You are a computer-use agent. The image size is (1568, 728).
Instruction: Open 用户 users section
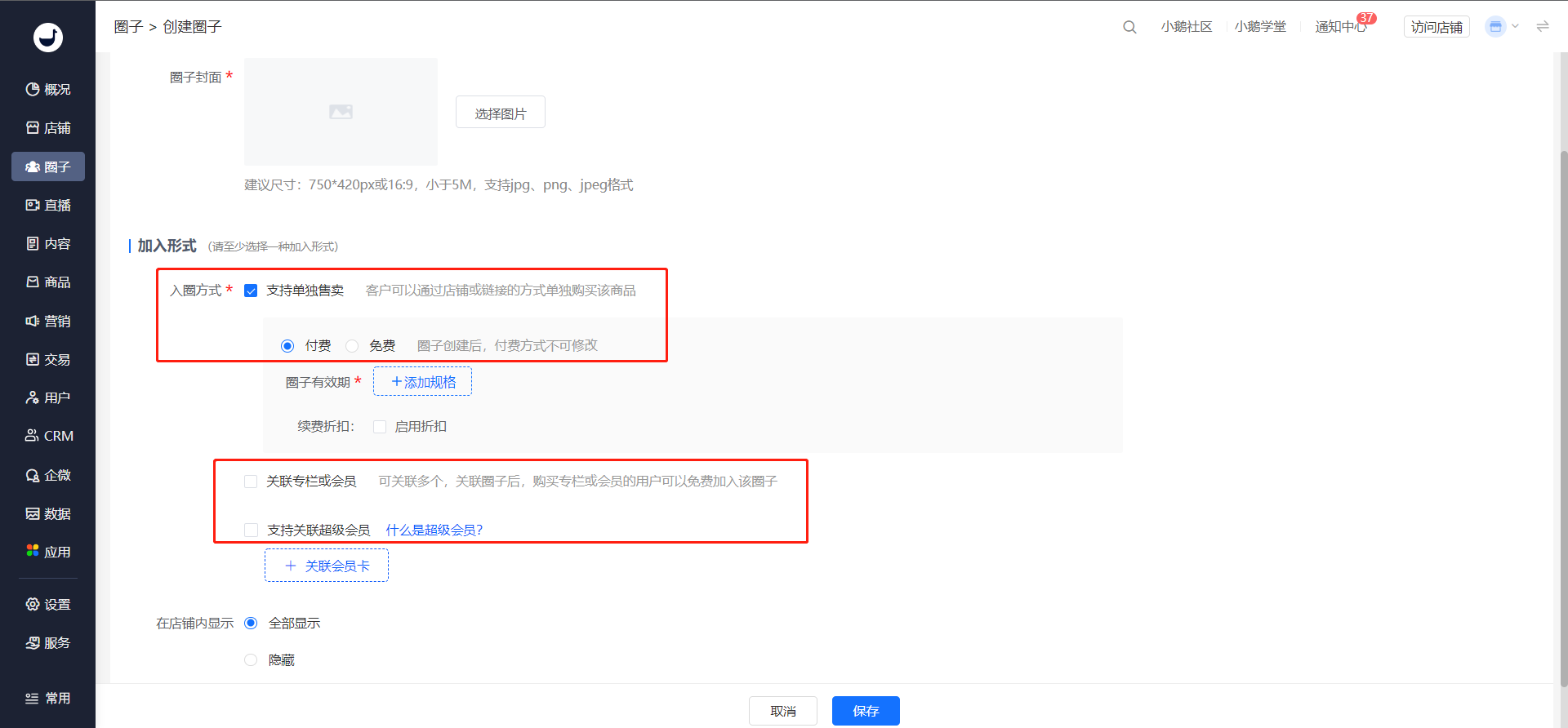[x=48, y=397]
